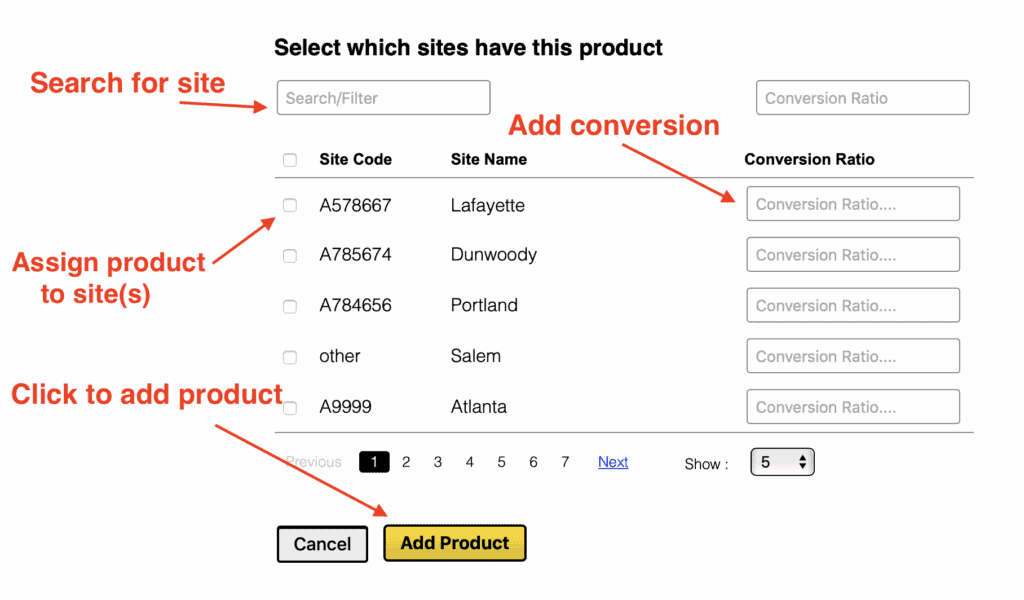Focus the top Conversion Ratio field
The width and height of the screenshot is (1024, 600).
[x=862, y=98]
